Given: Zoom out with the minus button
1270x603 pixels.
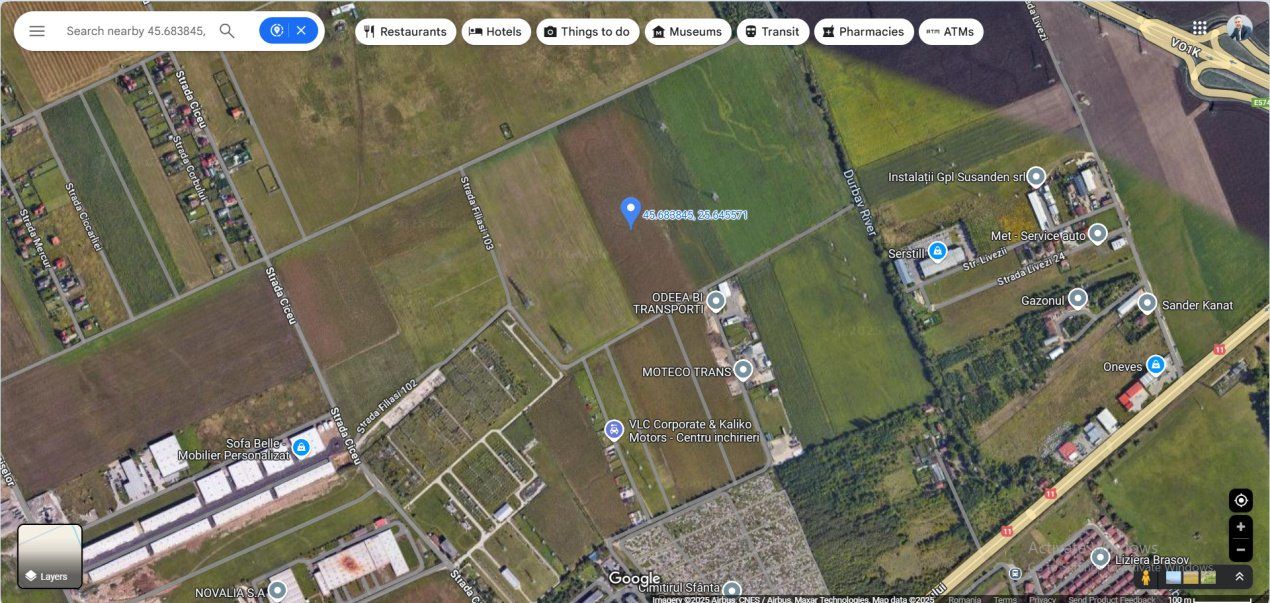Looking at the screenshot, I should pyautogui.click(x=1241, y=549).
